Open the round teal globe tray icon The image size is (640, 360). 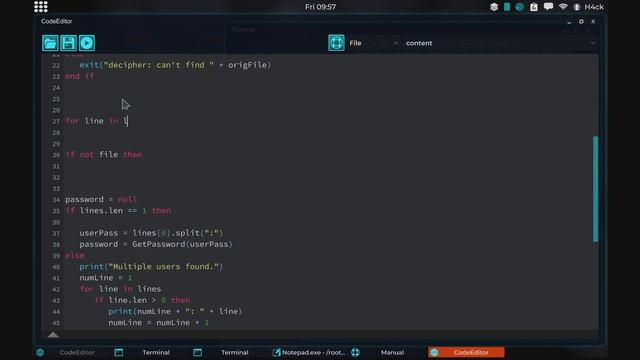[520, 7]
